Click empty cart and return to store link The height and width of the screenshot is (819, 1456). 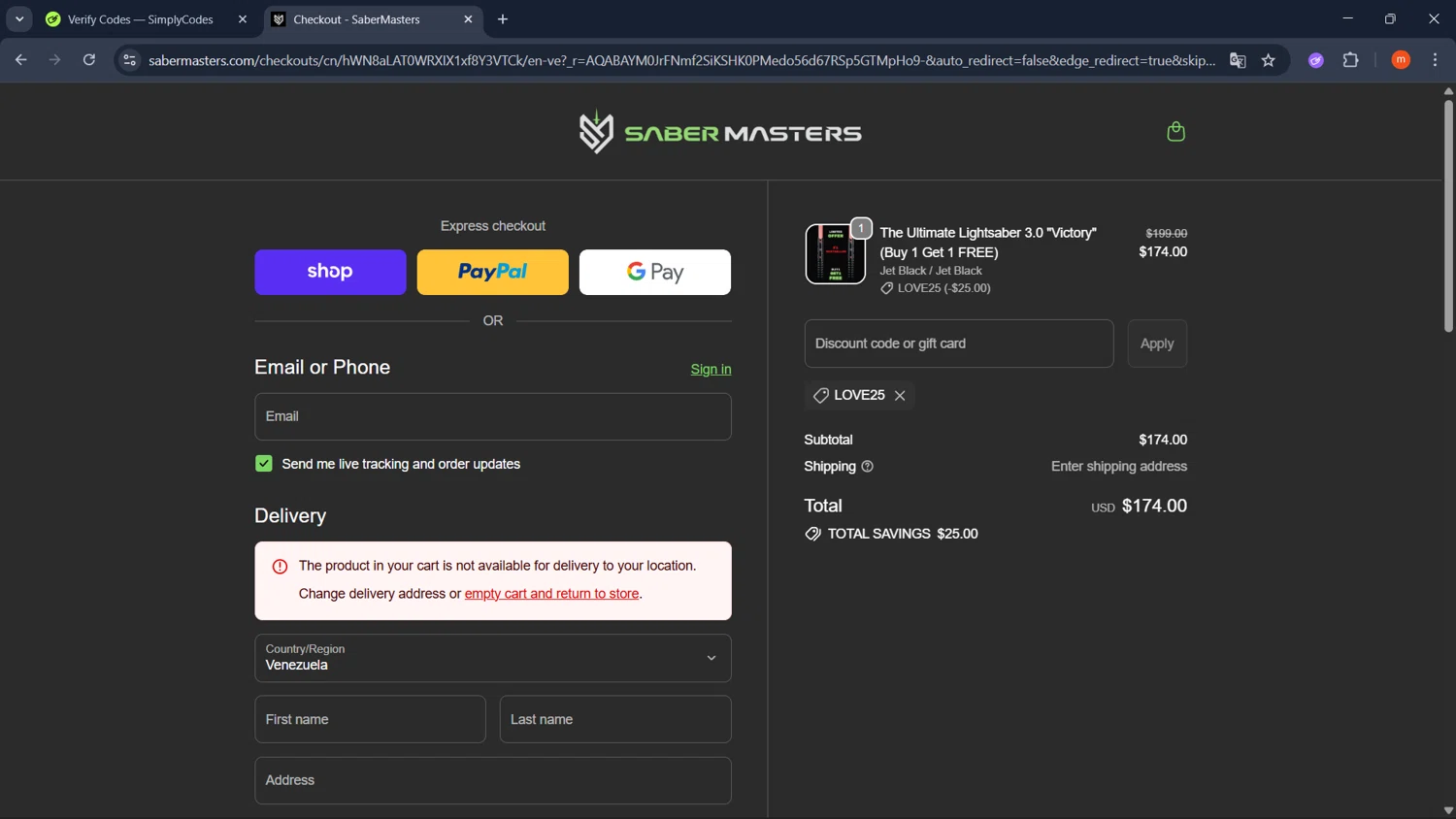pos(551,594)
